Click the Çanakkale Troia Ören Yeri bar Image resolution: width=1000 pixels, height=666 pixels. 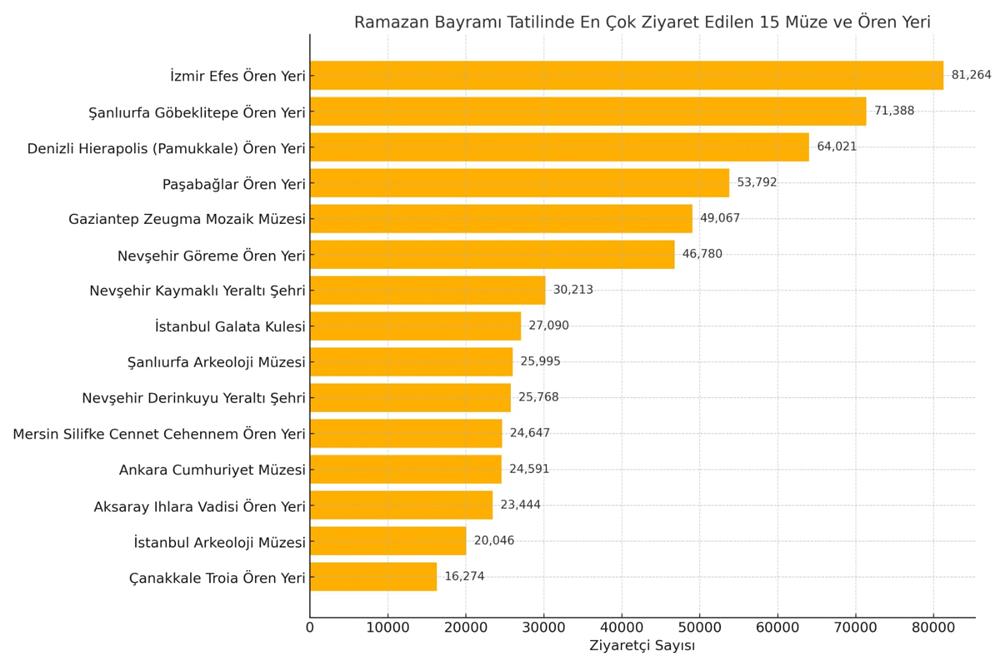373,577
